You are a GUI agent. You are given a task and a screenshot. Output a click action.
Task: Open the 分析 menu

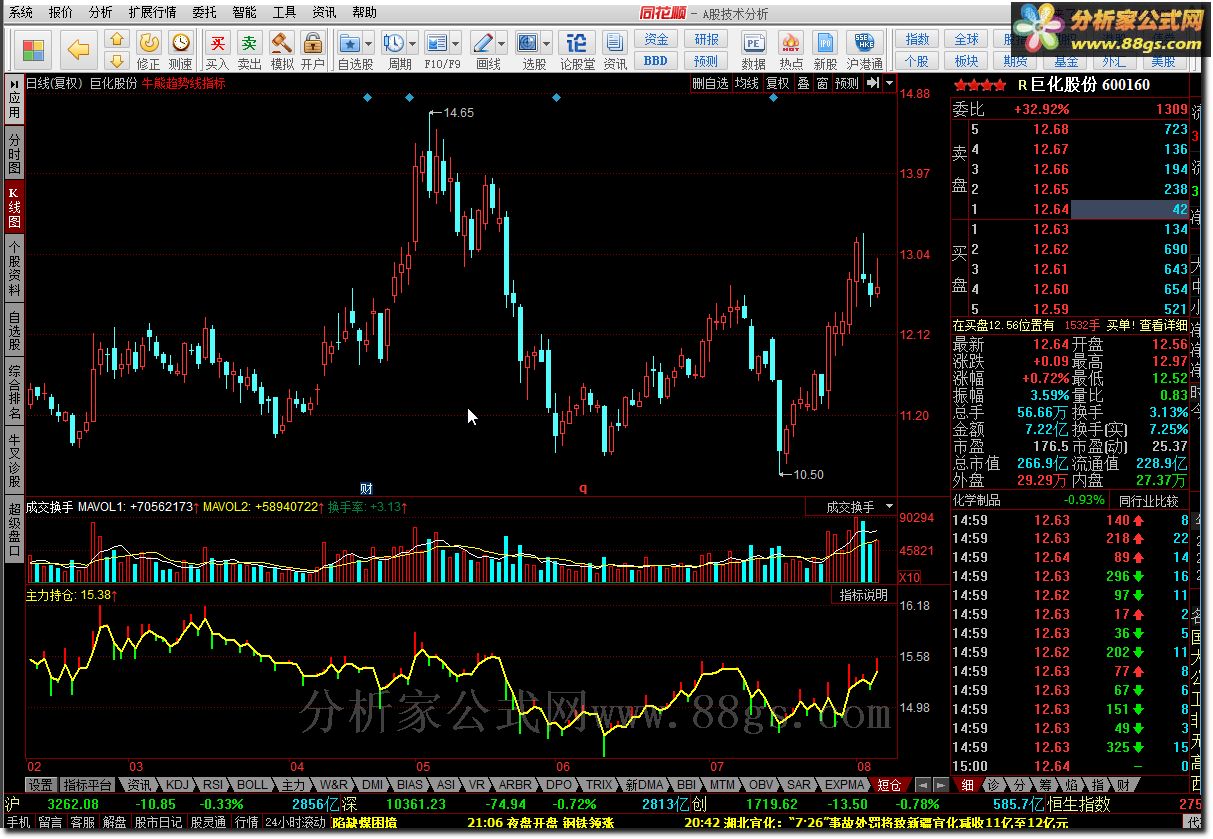(x=100, y=13)
